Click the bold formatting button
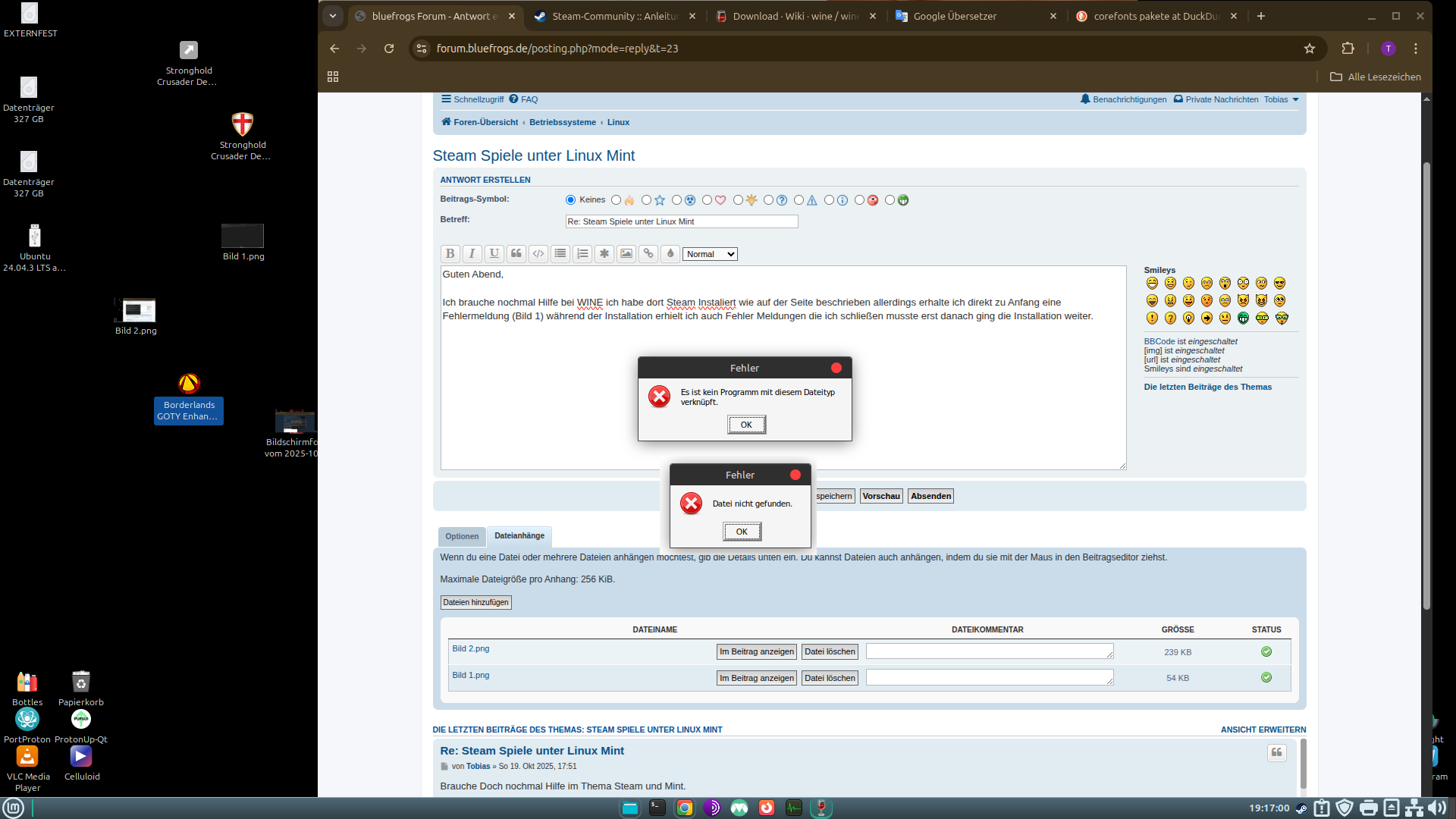 pos(450,254)
